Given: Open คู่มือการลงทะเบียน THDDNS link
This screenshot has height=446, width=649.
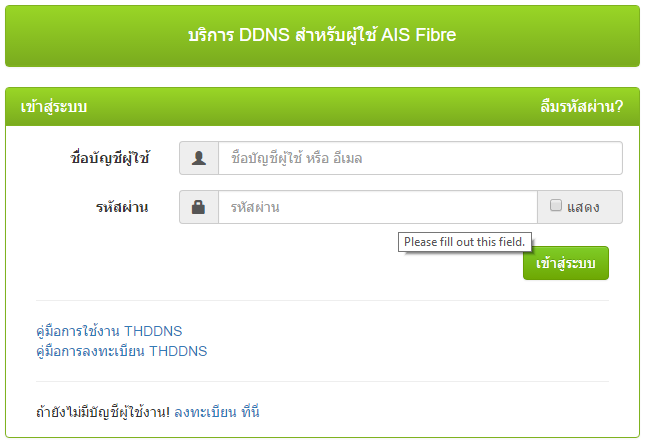Looking at the screenshot, I should coord(122,351).
